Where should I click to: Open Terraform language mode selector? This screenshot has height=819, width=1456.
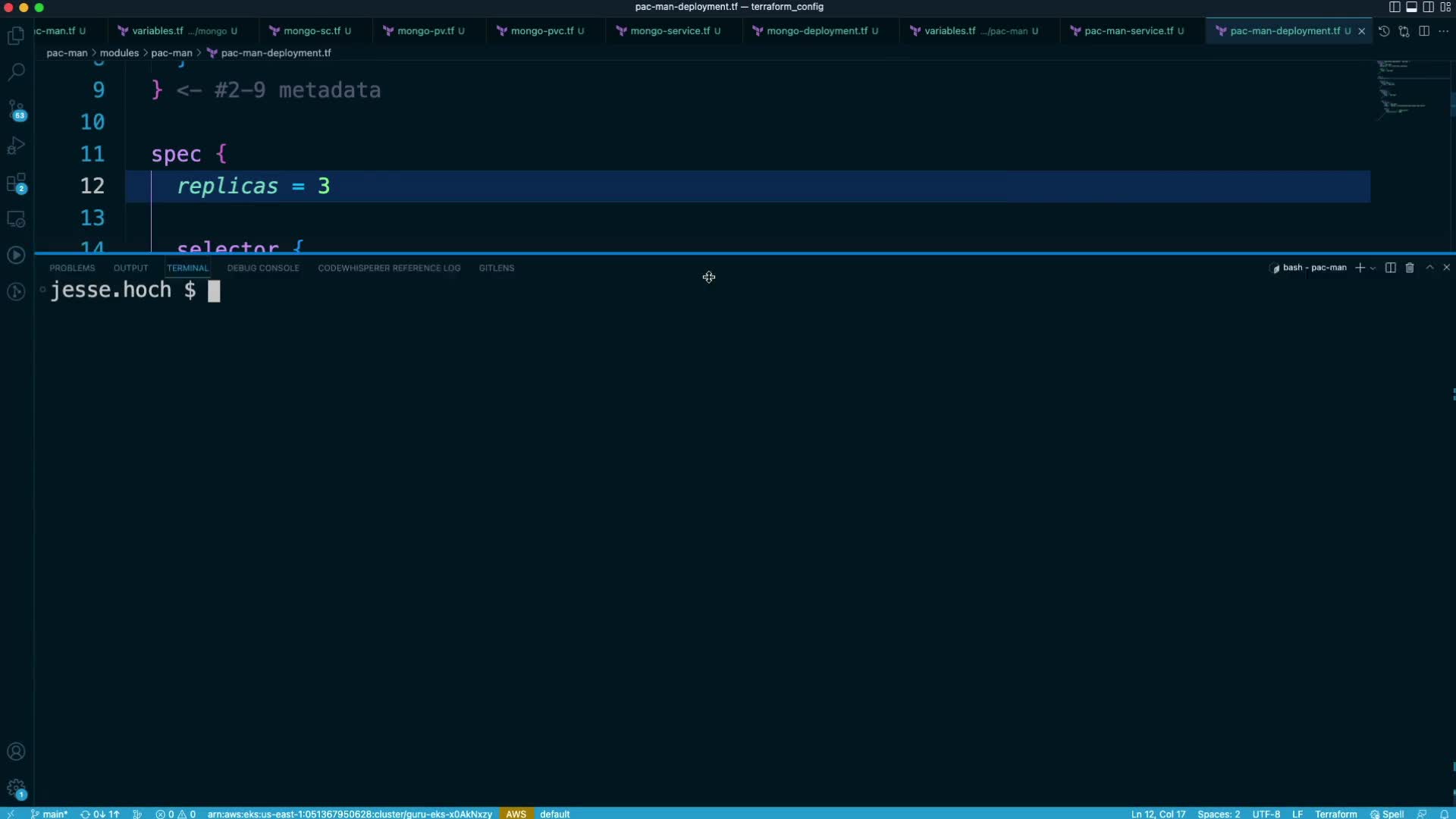(1335, 814)
